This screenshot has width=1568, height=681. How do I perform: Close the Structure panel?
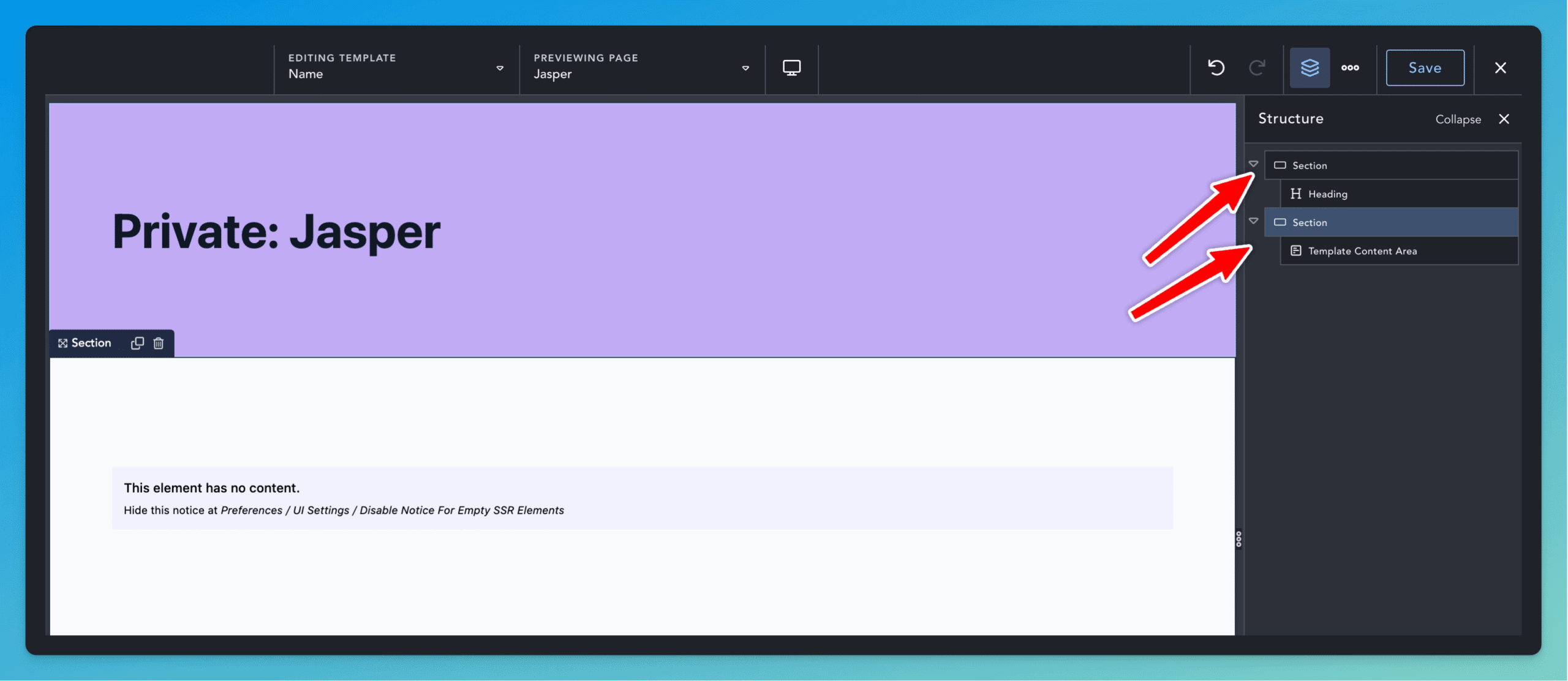pyautogui.click(x=1504, y=119)
